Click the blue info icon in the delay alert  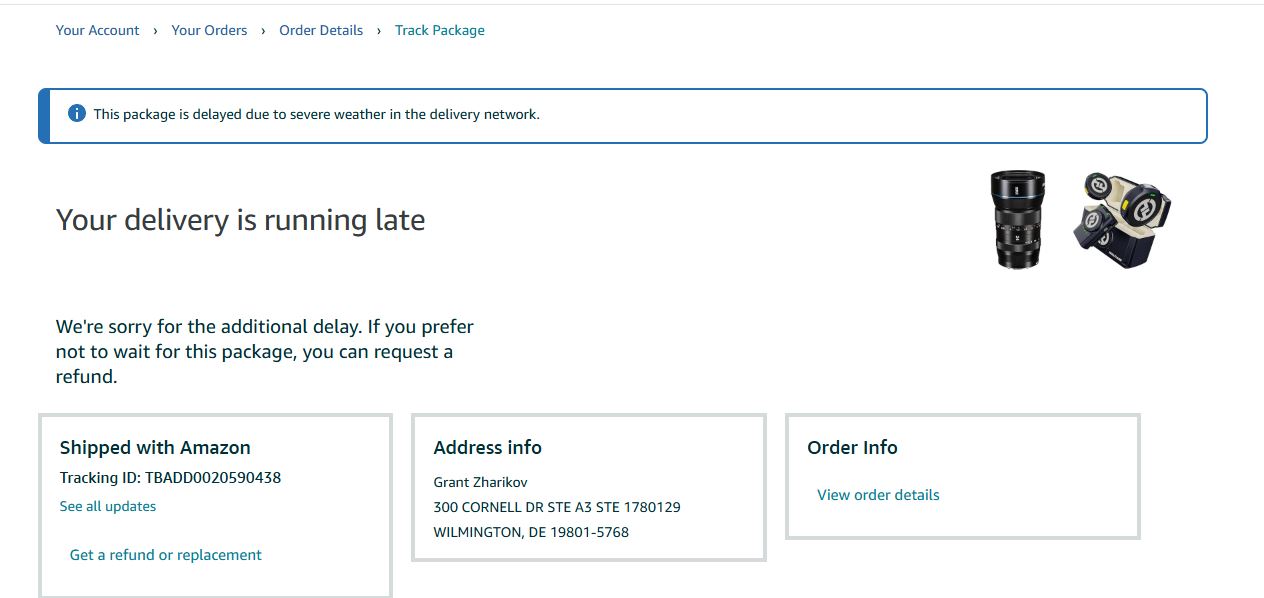click(x=77, y=113)
